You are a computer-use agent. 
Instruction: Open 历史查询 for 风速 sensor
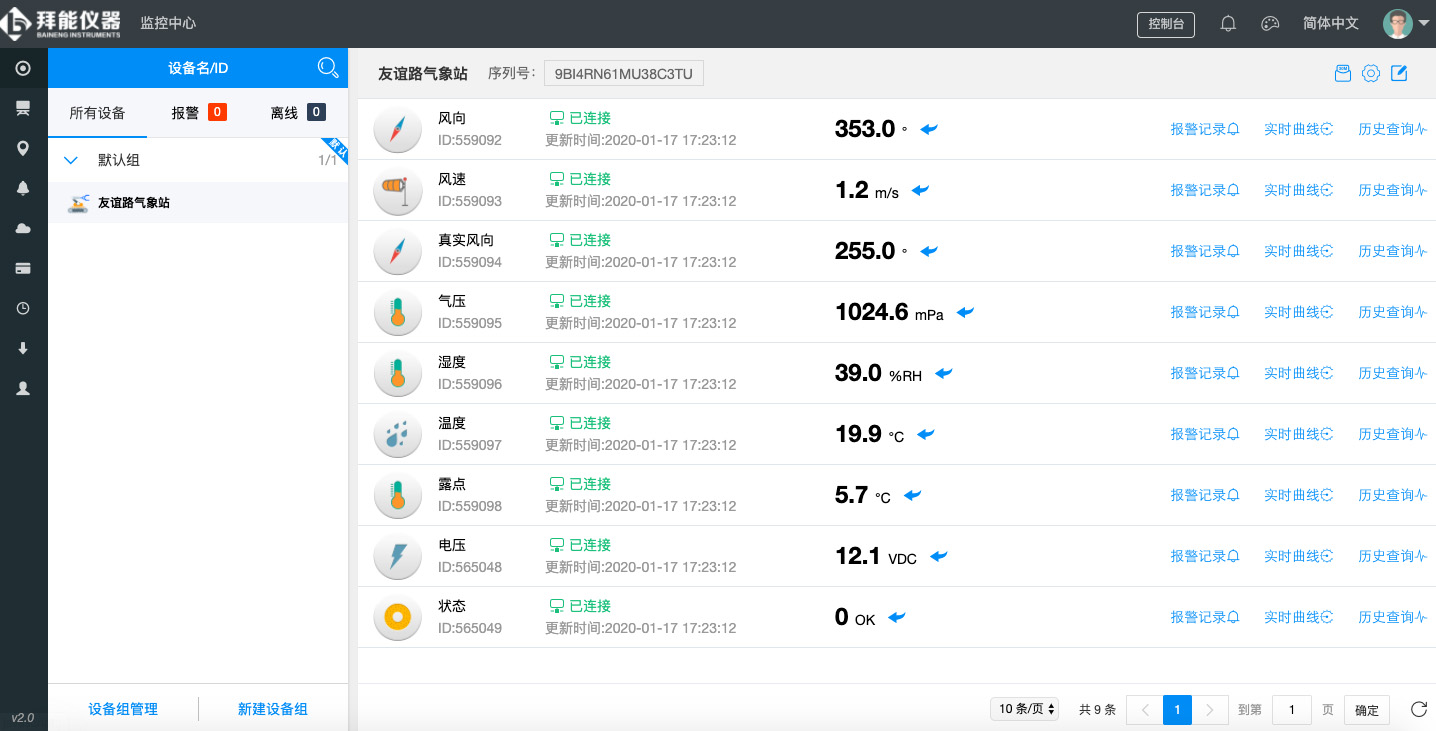(1392, 190)
